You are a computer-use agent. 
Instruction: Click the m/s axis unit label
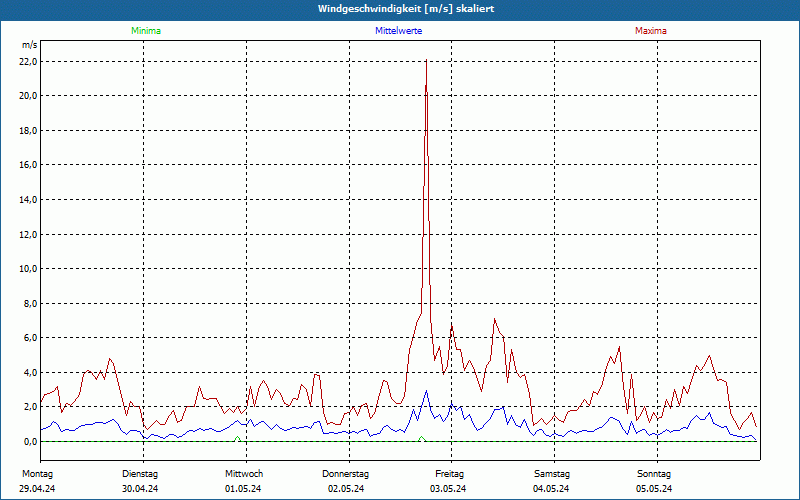tap(30, 45)
